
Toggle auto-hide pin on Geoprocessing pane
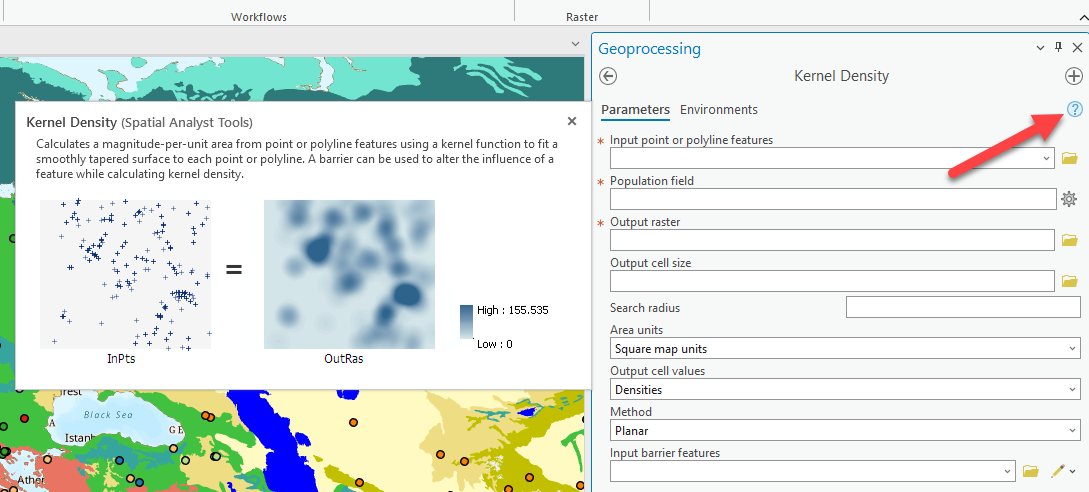click(x=1058, y=48)
